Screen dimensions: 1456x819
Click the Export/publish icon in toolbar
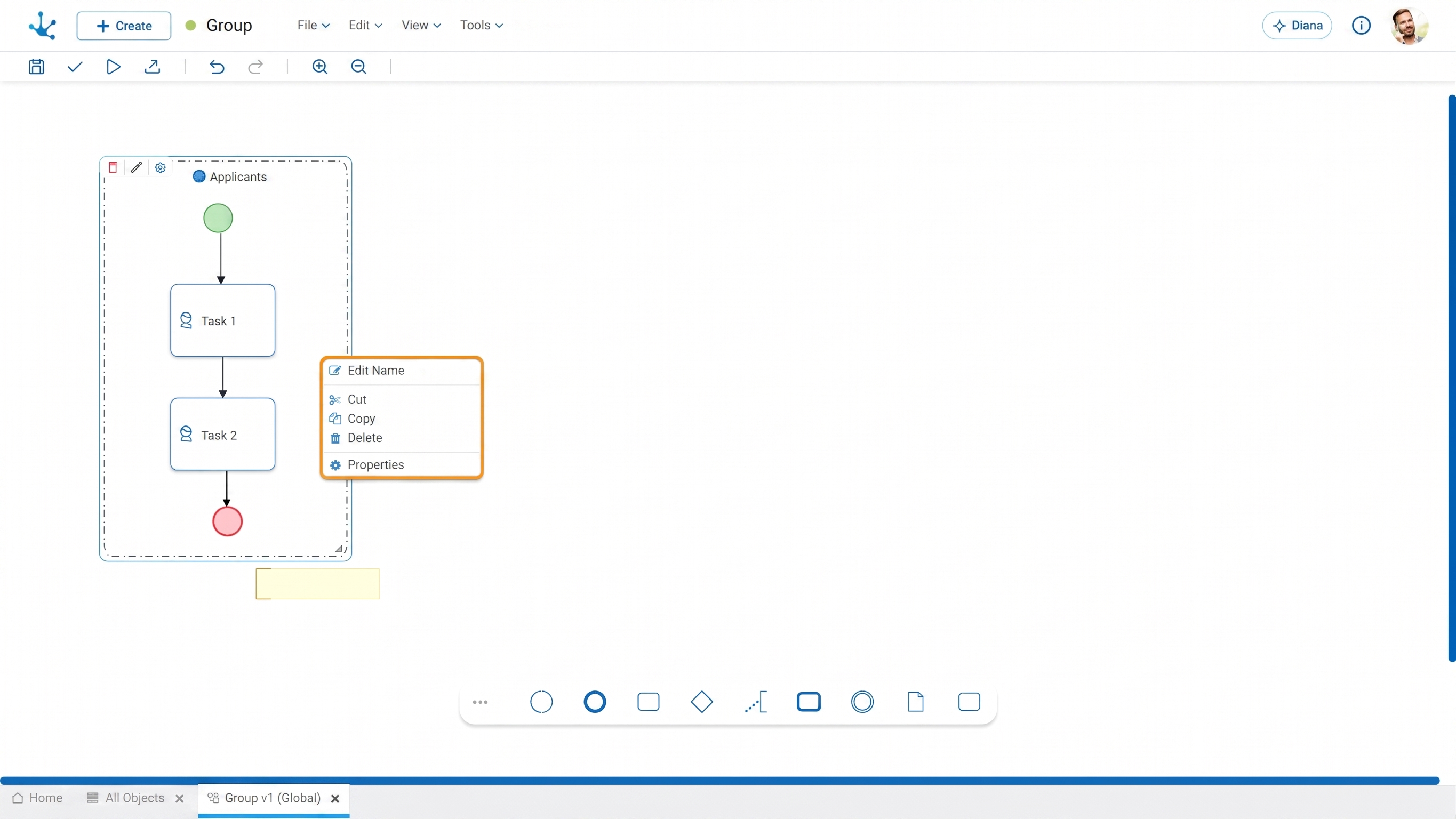pos(153,67)
